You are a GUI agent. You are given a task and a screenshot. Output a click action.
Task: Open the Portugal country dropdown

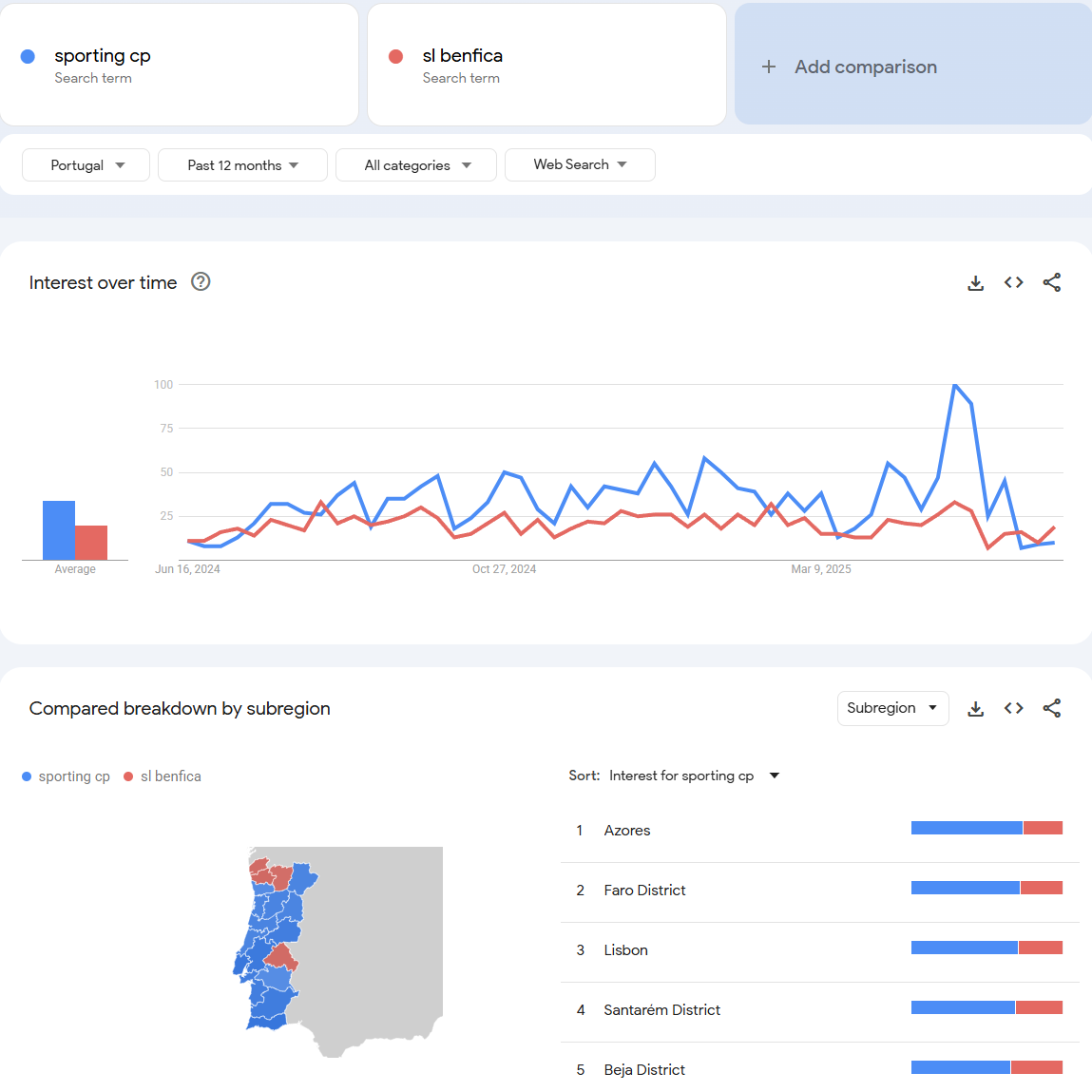coord(86,165)
